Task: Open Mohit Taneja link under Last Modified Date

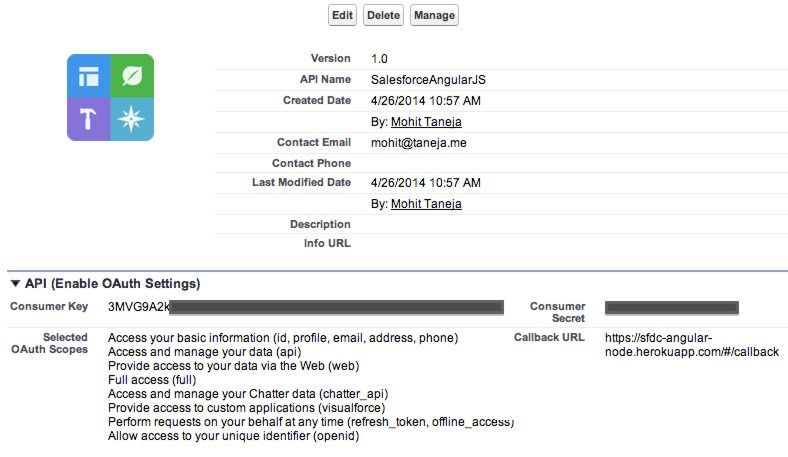Action: coord(426,204)
